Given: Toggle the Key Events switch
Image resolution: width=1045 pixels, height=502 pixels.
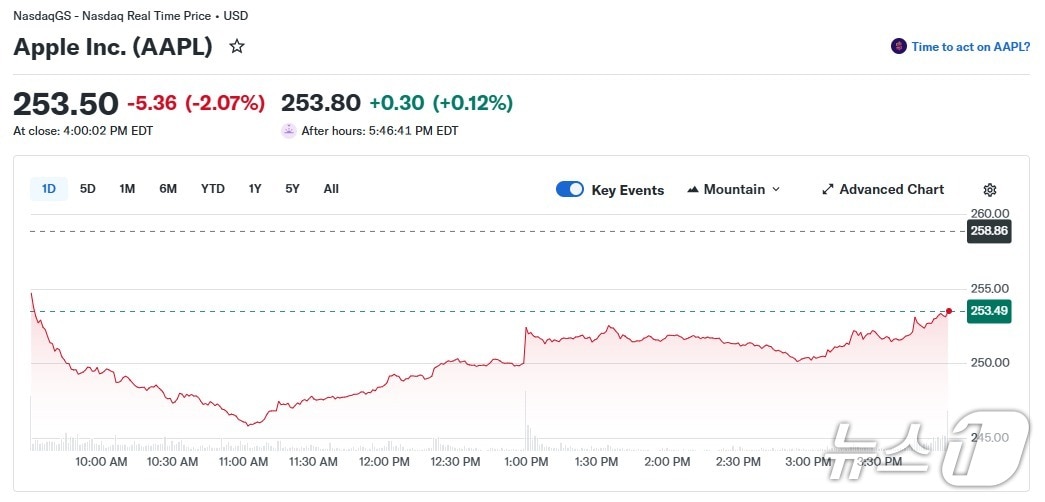Looking at the screenshot, I should click(x=570, y=189).
